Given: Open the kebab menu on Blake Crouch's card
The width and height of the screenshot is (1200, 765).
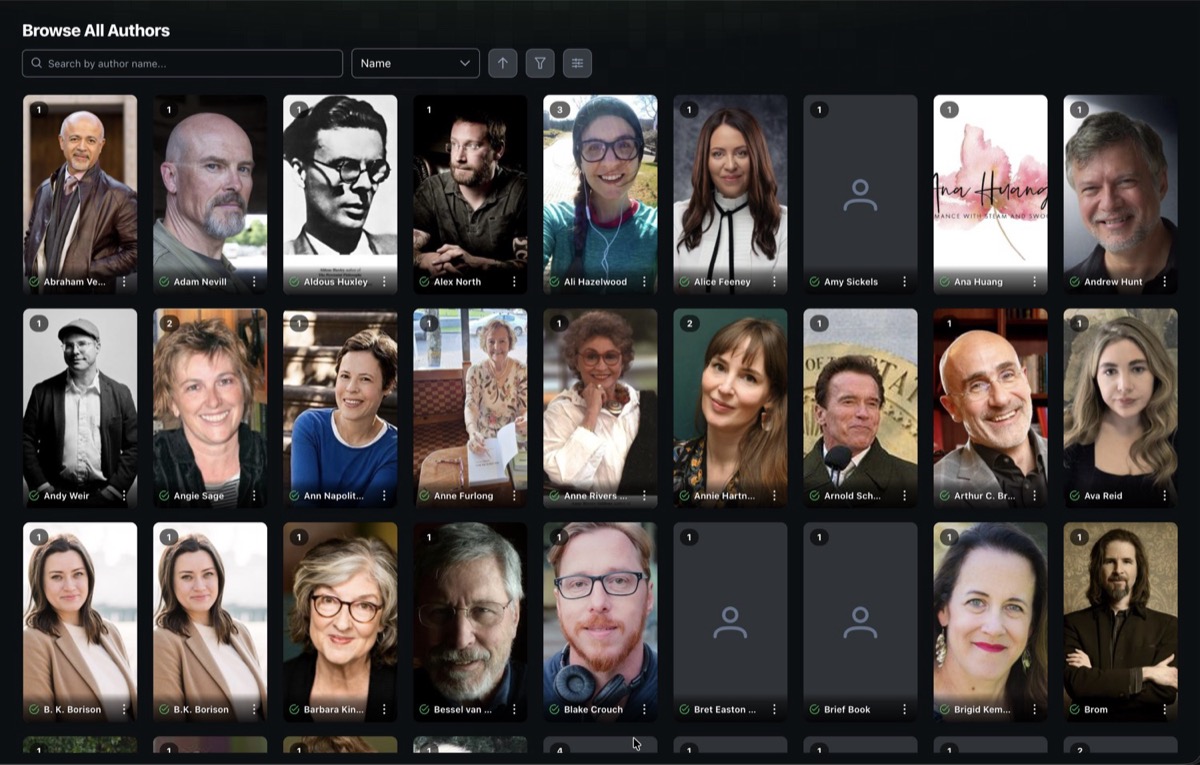Looking at the screenshot, I should point(644,709).
